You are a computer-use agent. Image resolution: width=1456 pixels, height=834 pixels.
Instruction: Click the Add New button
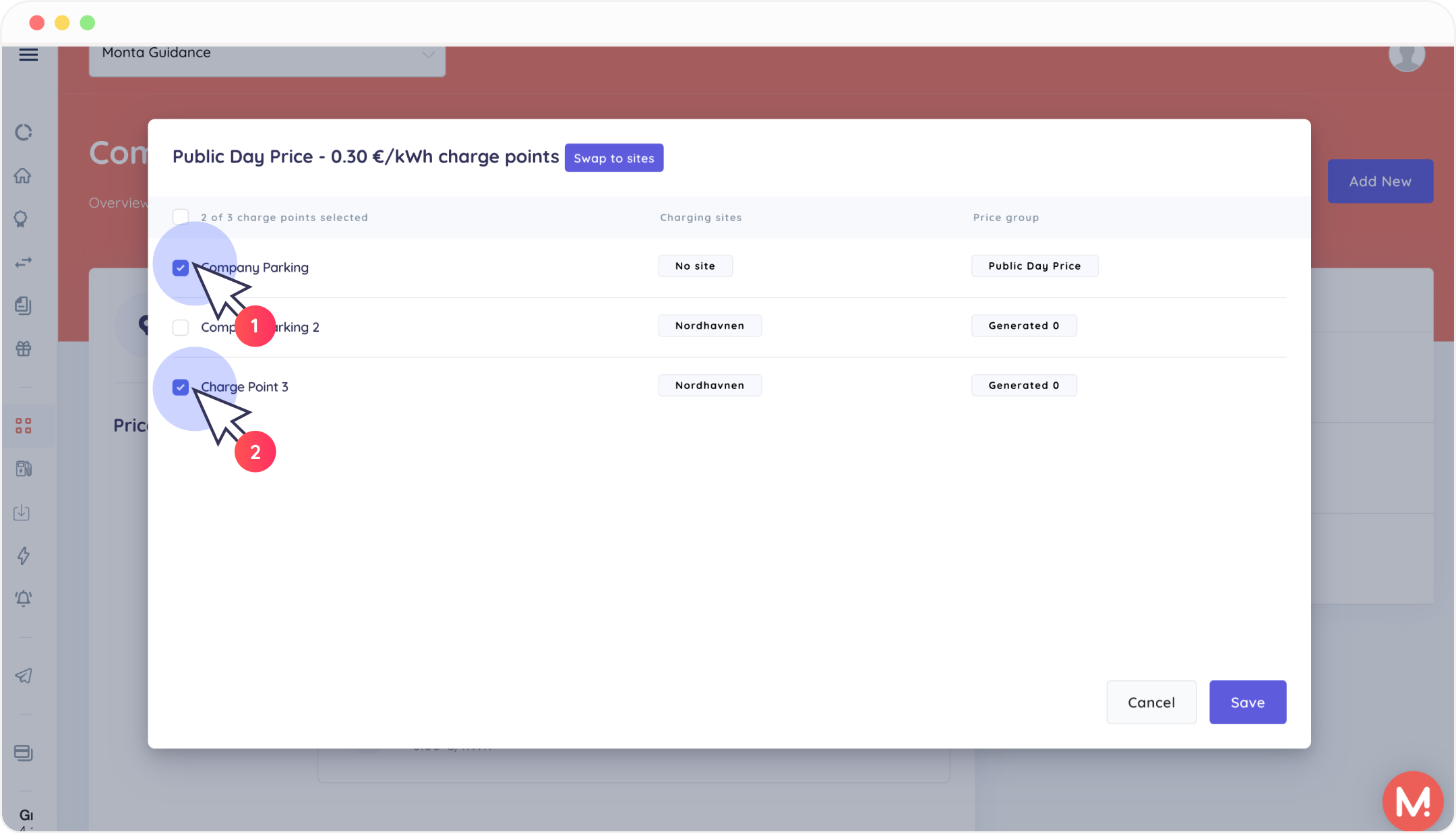point(1381,181)
